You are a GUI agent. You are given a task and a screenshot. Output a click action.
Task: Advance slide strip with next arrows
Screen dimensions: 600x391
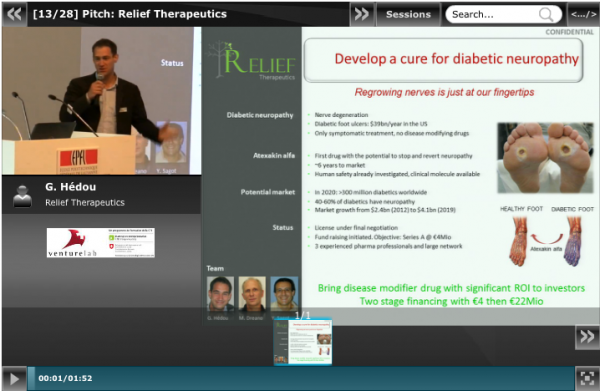(587, 337)
